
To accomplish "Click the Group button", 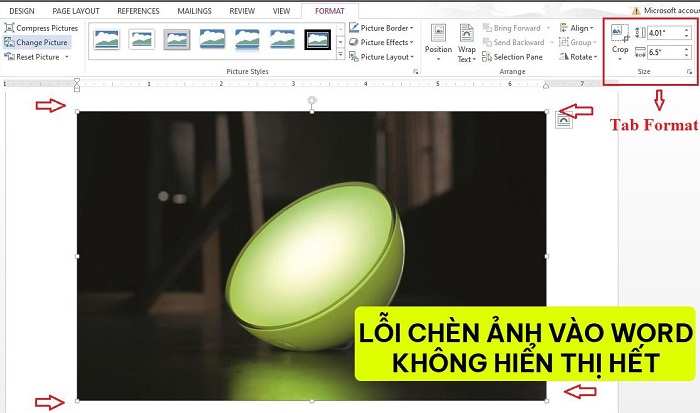I will tap(578, 42).
